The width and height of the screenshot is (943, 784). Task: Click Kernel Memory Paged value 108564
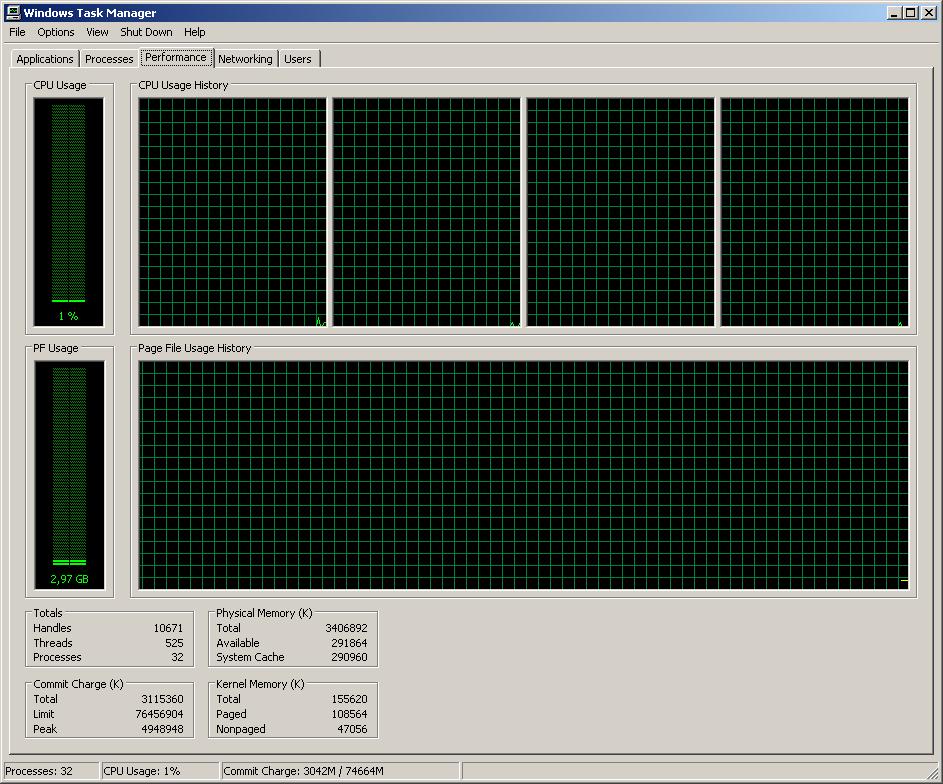[349, 714]
